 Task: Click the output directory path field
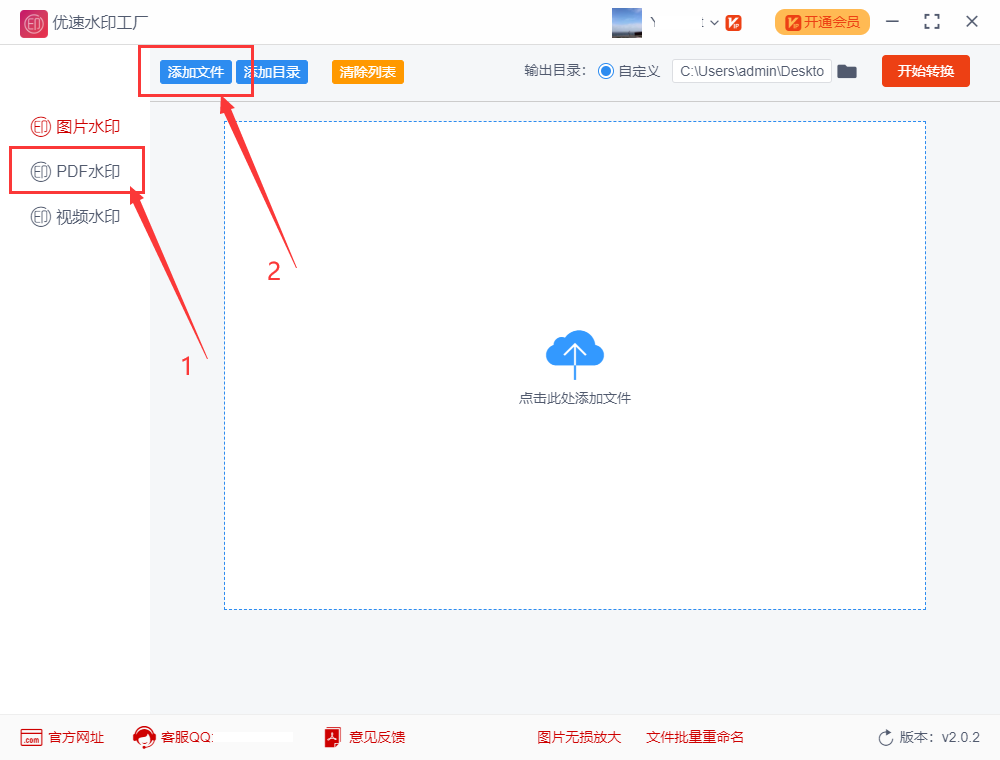(x=751, y=71)
